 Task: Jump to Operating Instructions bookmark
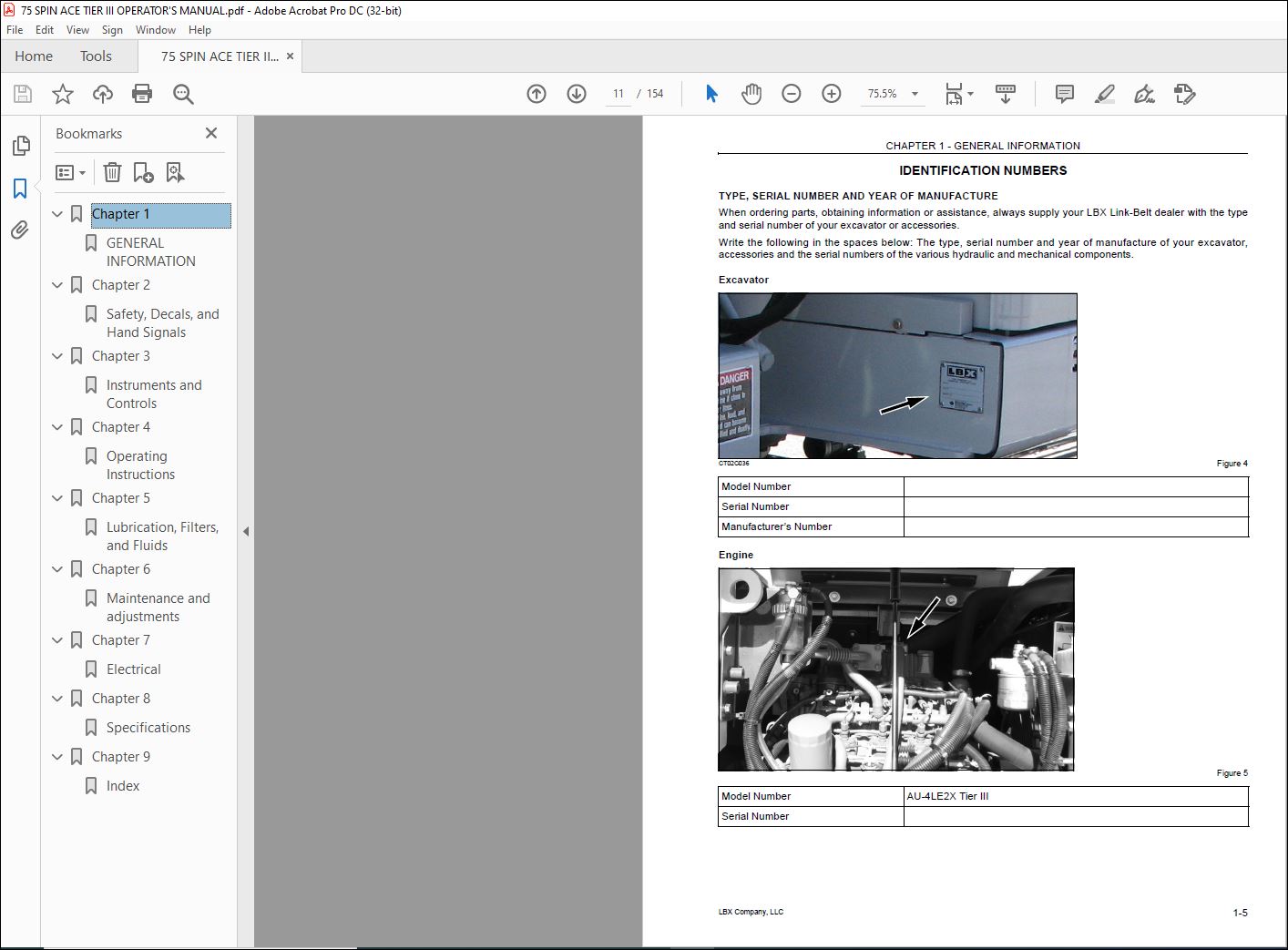[140, 465]
